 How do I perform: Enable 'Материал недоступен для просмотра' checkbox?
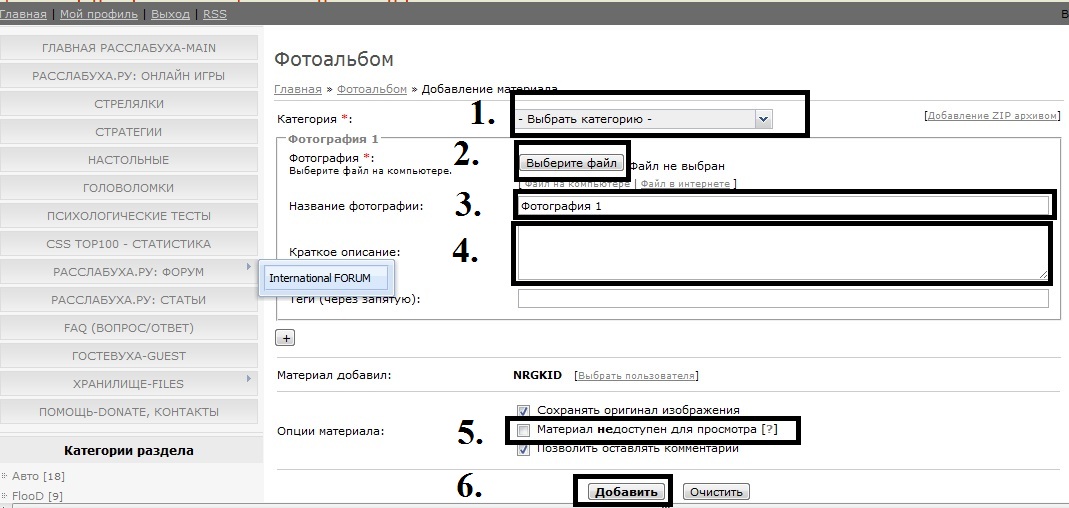point(524,430)
